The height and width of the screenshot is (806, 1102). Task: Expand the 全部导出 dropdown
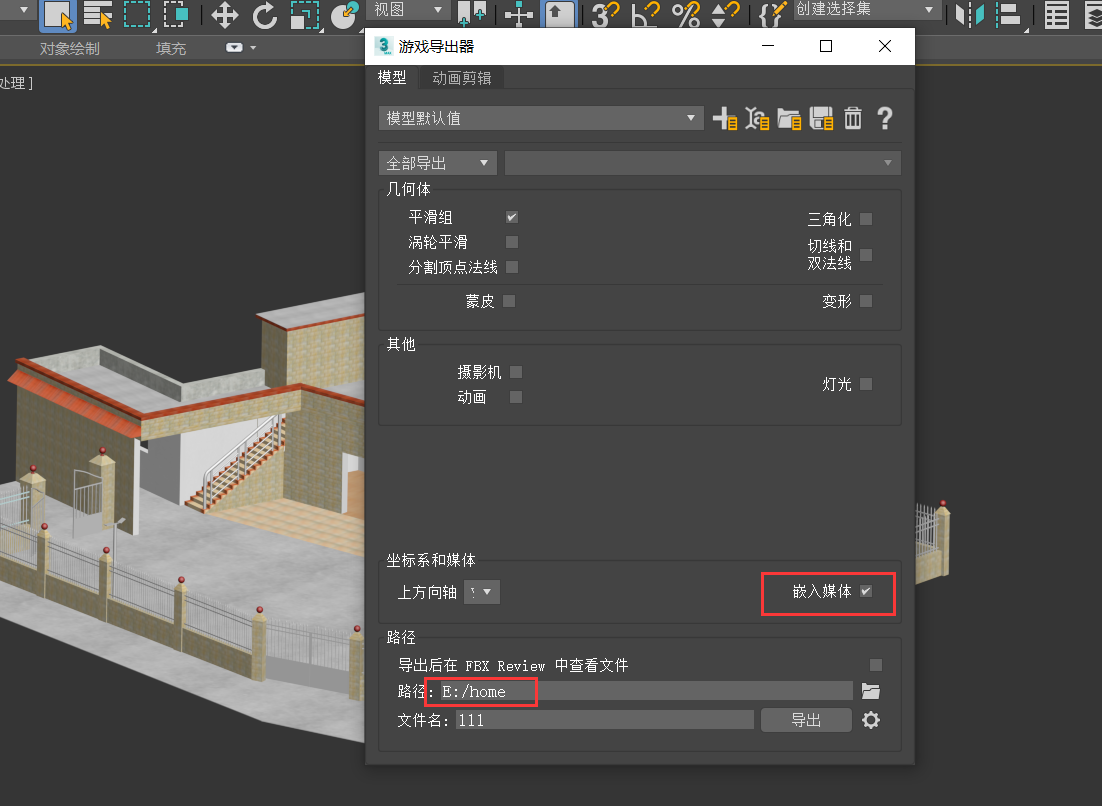click(x=485, y=162)
